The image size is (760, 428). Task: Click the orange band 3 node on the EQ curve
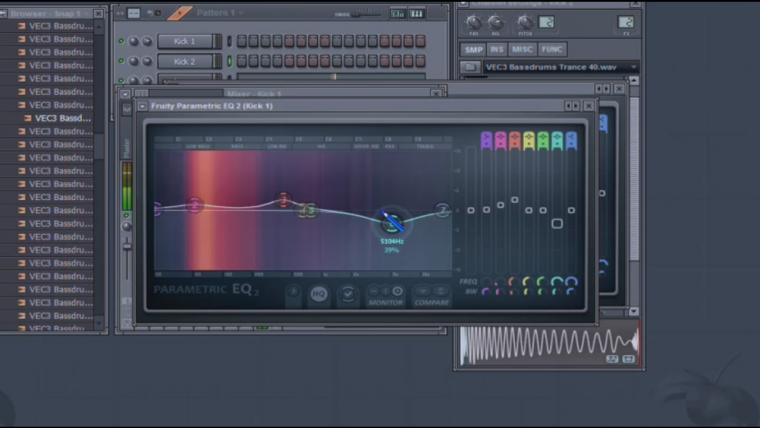point(284,199)
